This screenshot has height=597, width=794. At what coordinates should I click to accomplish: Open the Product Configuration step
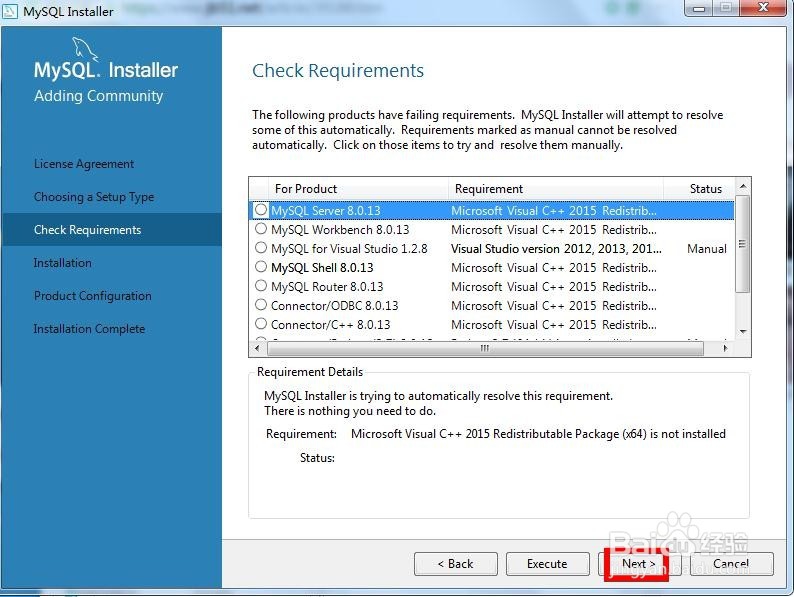tap(93, 296)
